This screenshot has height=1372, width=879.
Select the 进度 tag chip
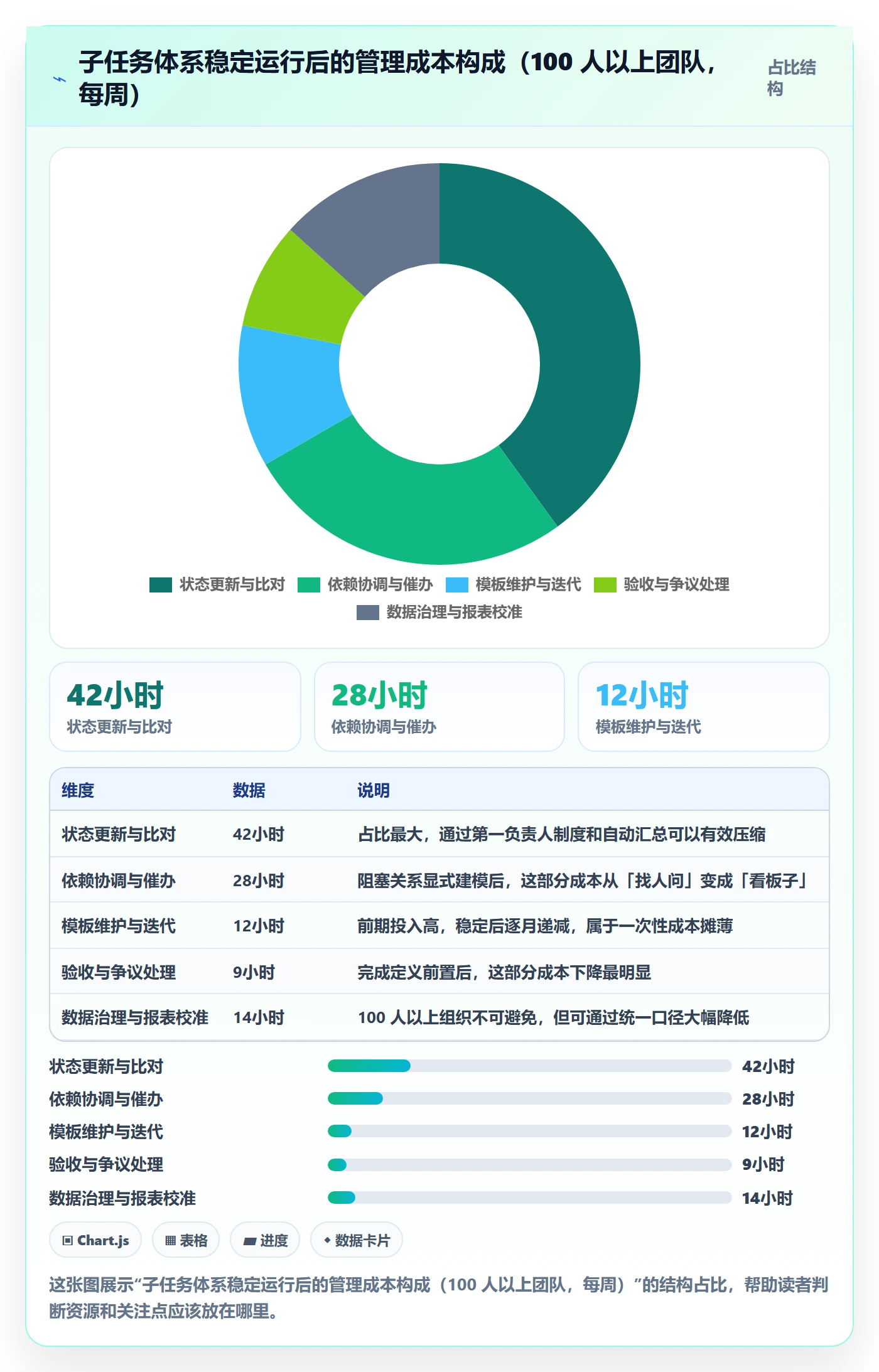click(x=265, y=1240)
